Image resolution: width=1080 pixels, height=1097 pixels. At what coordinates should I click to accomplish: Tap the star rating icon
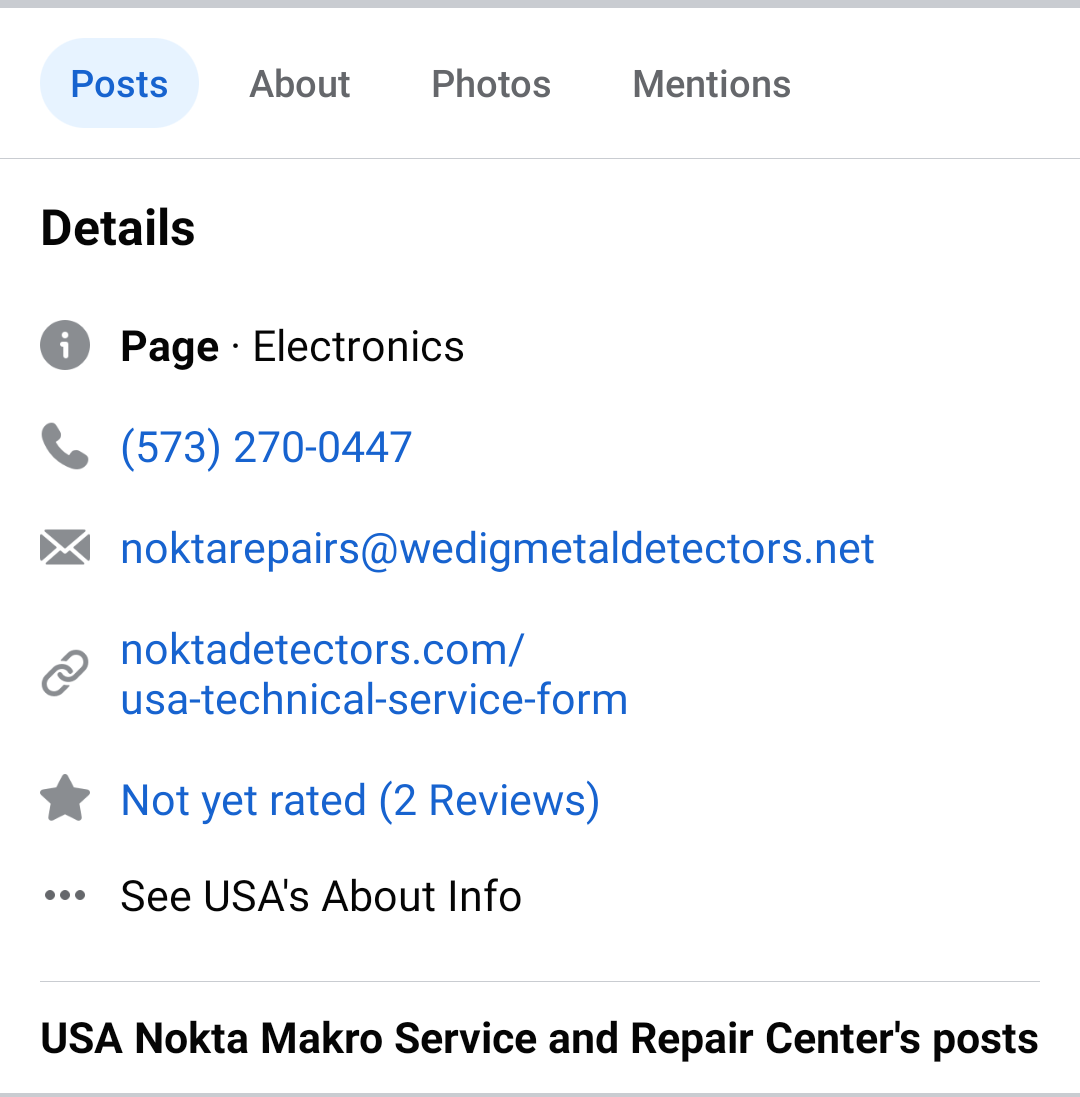(x=65, y=798)
